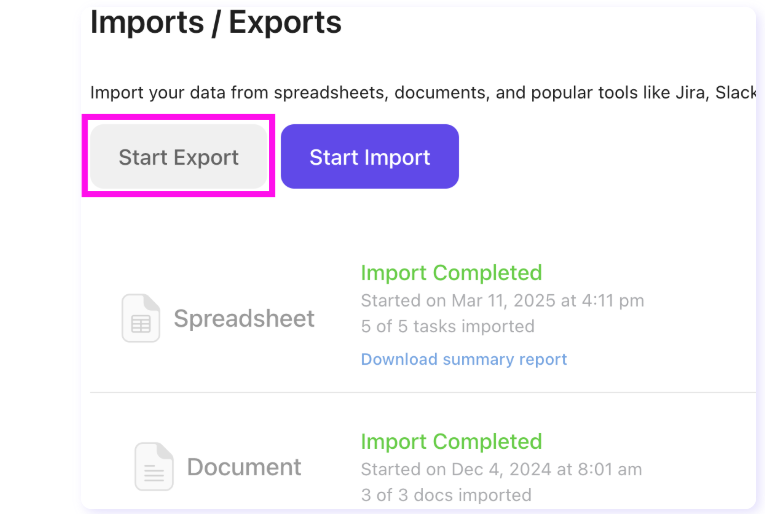Screen dimensions: 765x514
Task: Click the Spreadsheet import label
Action: point(244,318)
